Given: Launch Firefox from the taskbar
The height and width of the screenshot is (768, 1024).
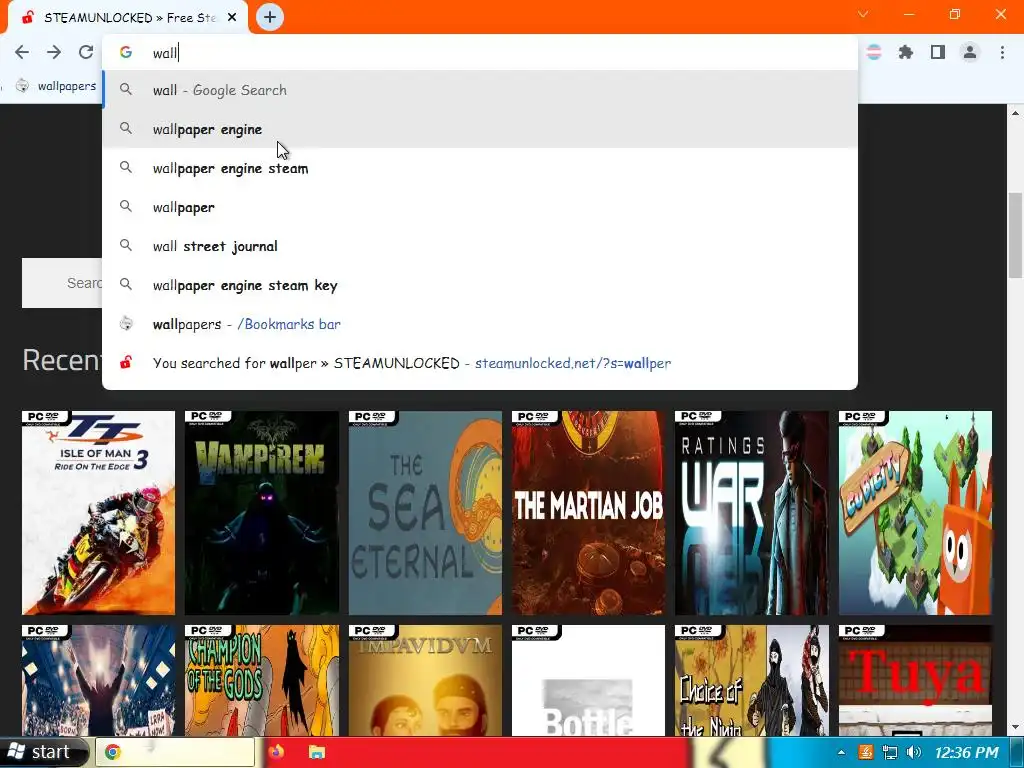Looking at the screenshot, I should click(x=277, y=752).
